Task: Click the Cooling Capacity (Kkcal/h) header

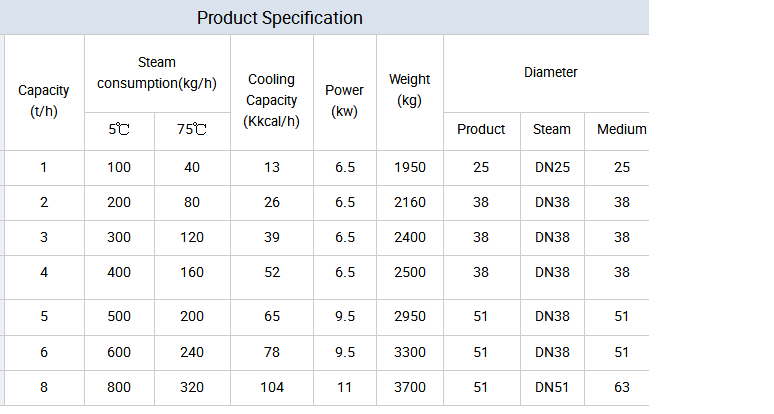Action: [272, 100]
